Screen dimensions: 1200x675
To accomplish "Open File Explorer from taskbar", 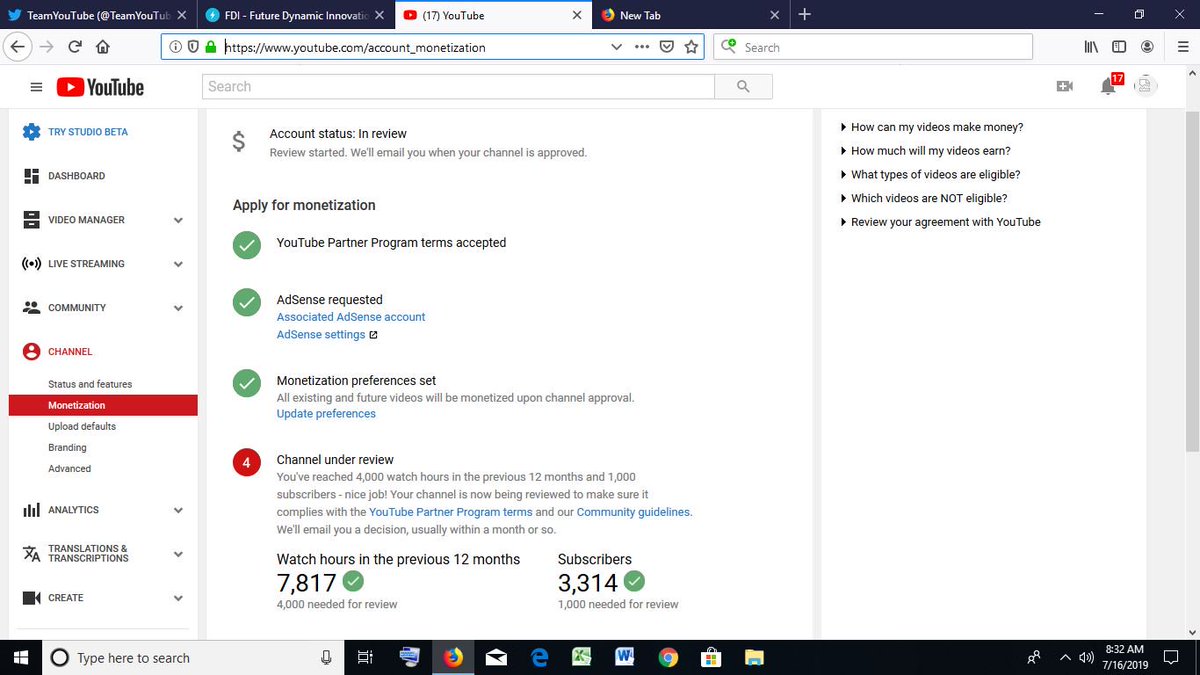I will [x=755, y=657].
